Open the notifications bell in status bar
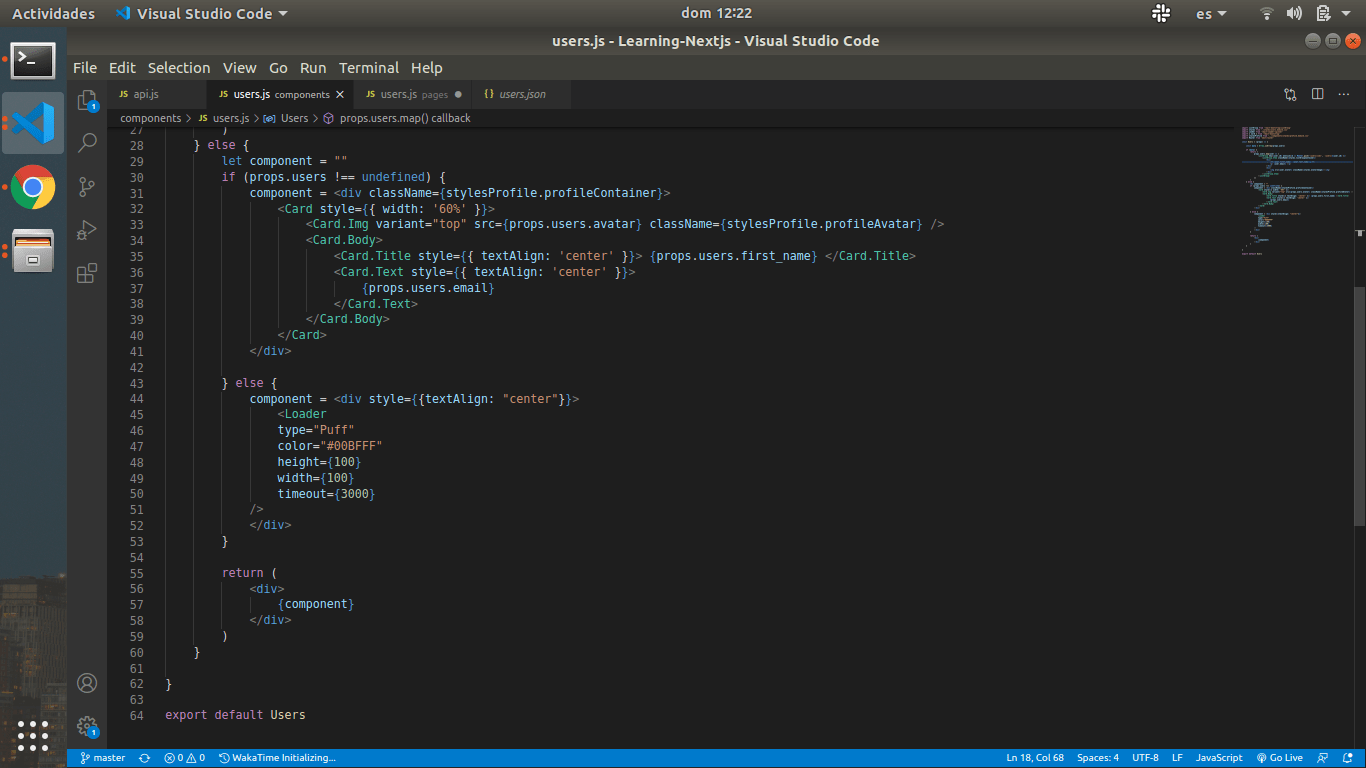 (x=1348, y=758)
